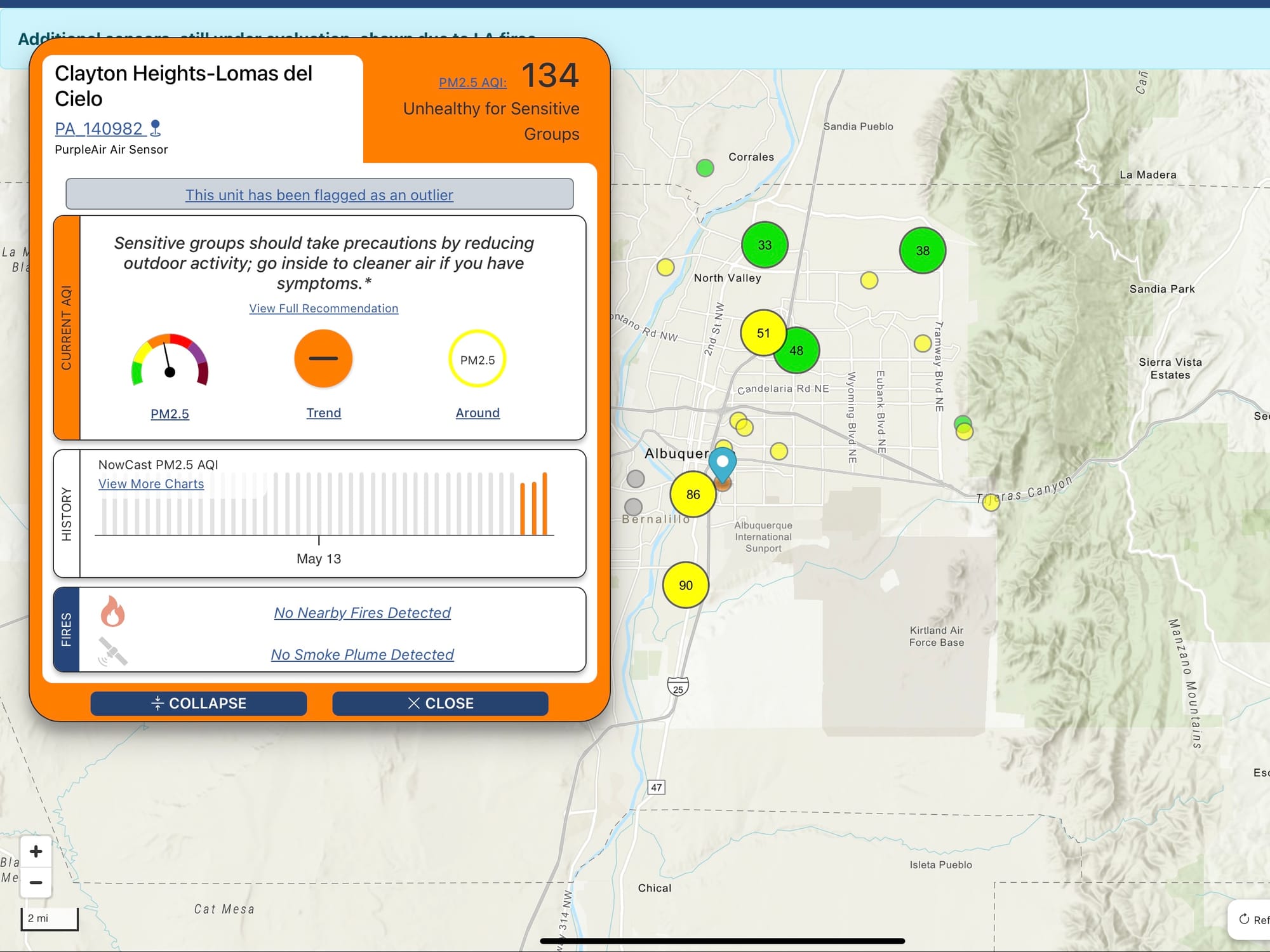
Task: Click the orange Trend circle icon
Action: [323, 359]
